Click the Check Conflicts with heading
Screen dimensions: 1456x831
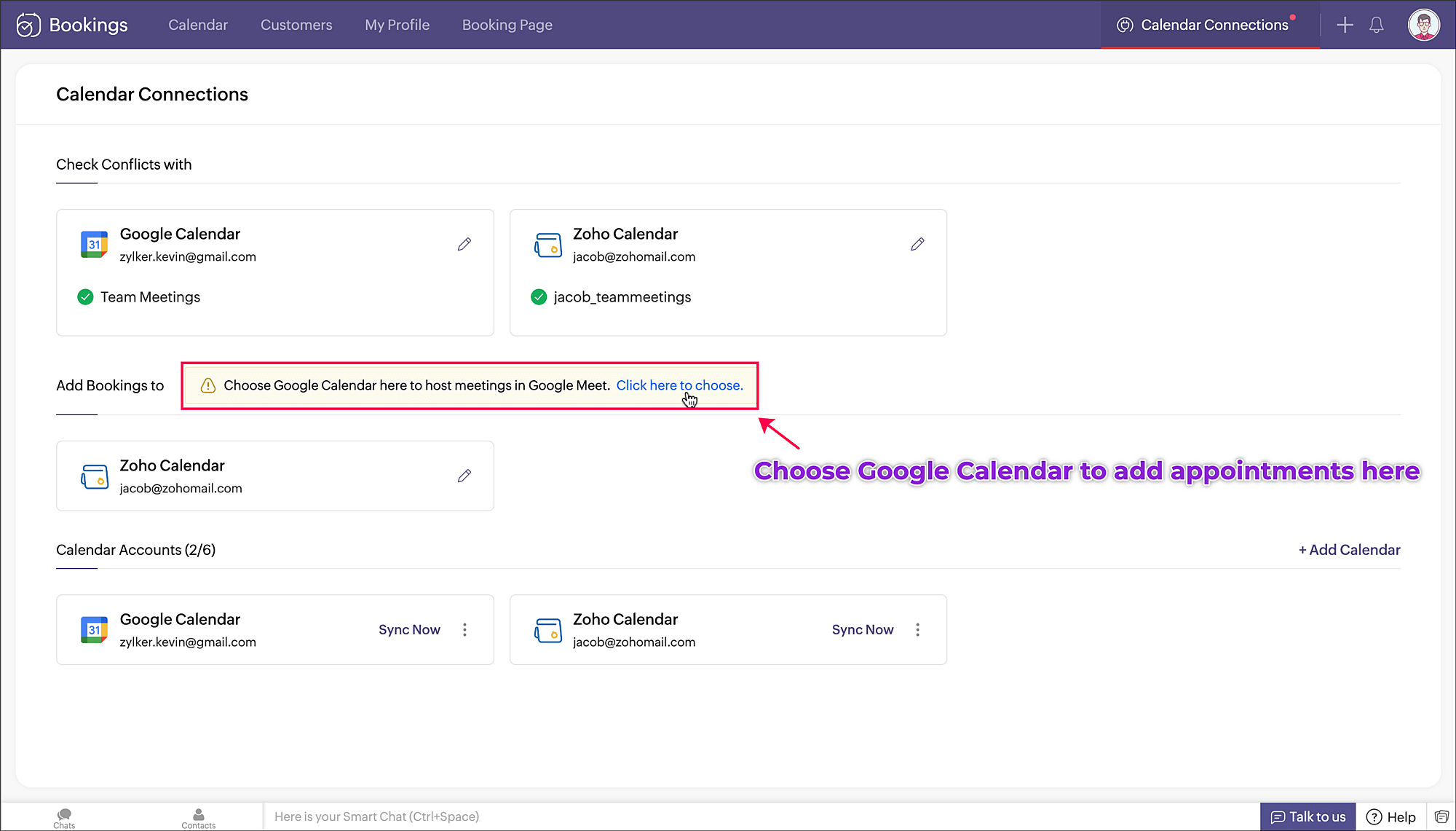(124, 165)
